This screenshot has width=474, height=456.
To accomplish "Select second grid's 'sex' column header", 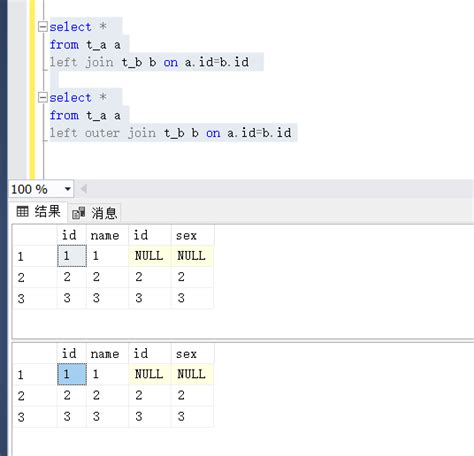I will point(192,354).
